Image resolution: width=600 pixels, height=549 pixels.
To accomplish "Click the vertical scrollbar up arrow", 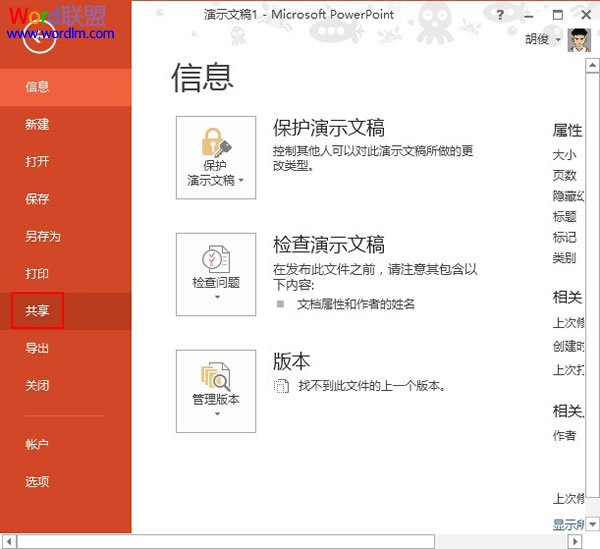I will click(x=592, y=65).
